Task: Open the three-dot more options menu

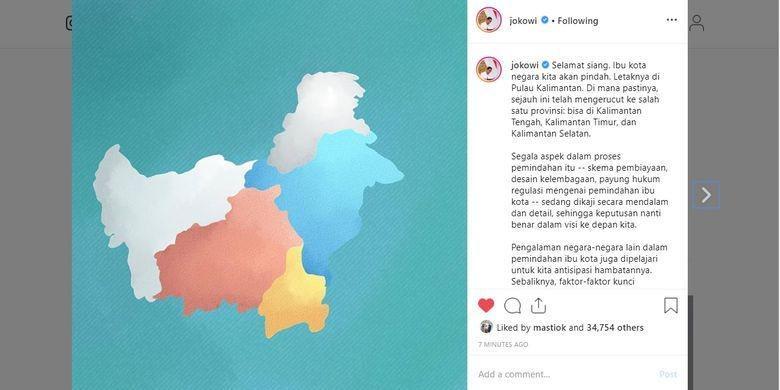Action: click(672, 20)
